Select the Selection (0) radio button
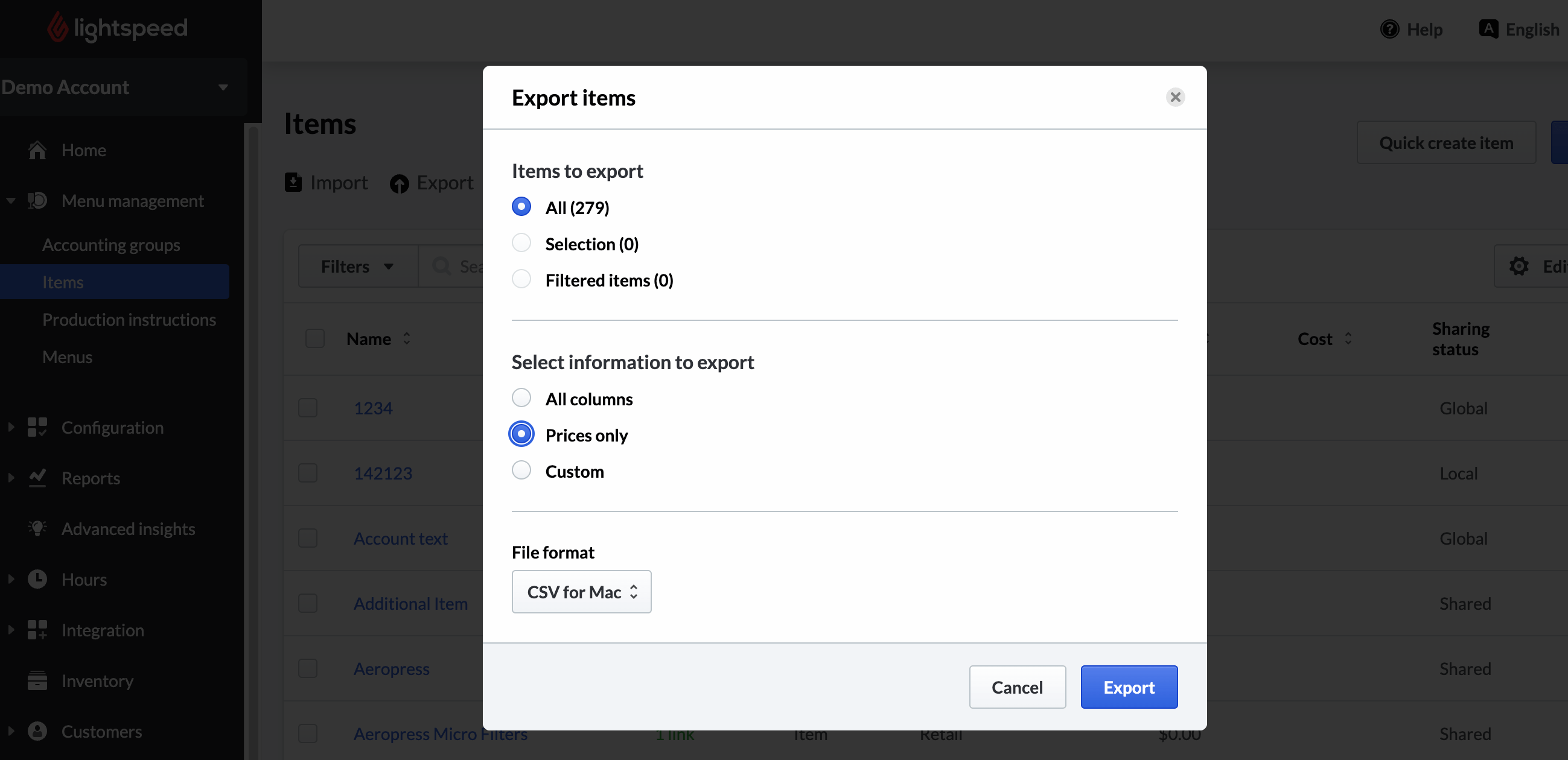Screen dimensions: 1568x760 521,244
